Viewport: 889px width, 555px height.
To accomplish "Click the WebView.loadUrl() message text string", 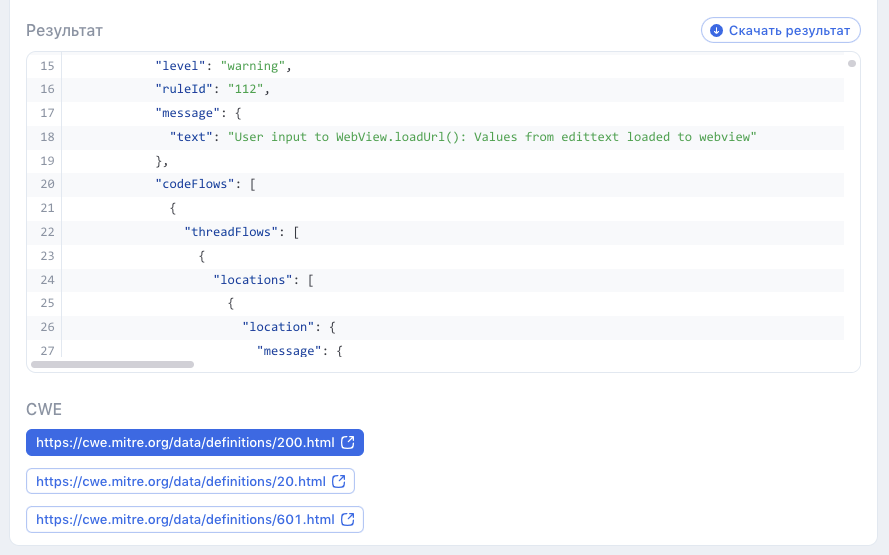I will pos(492,136).
